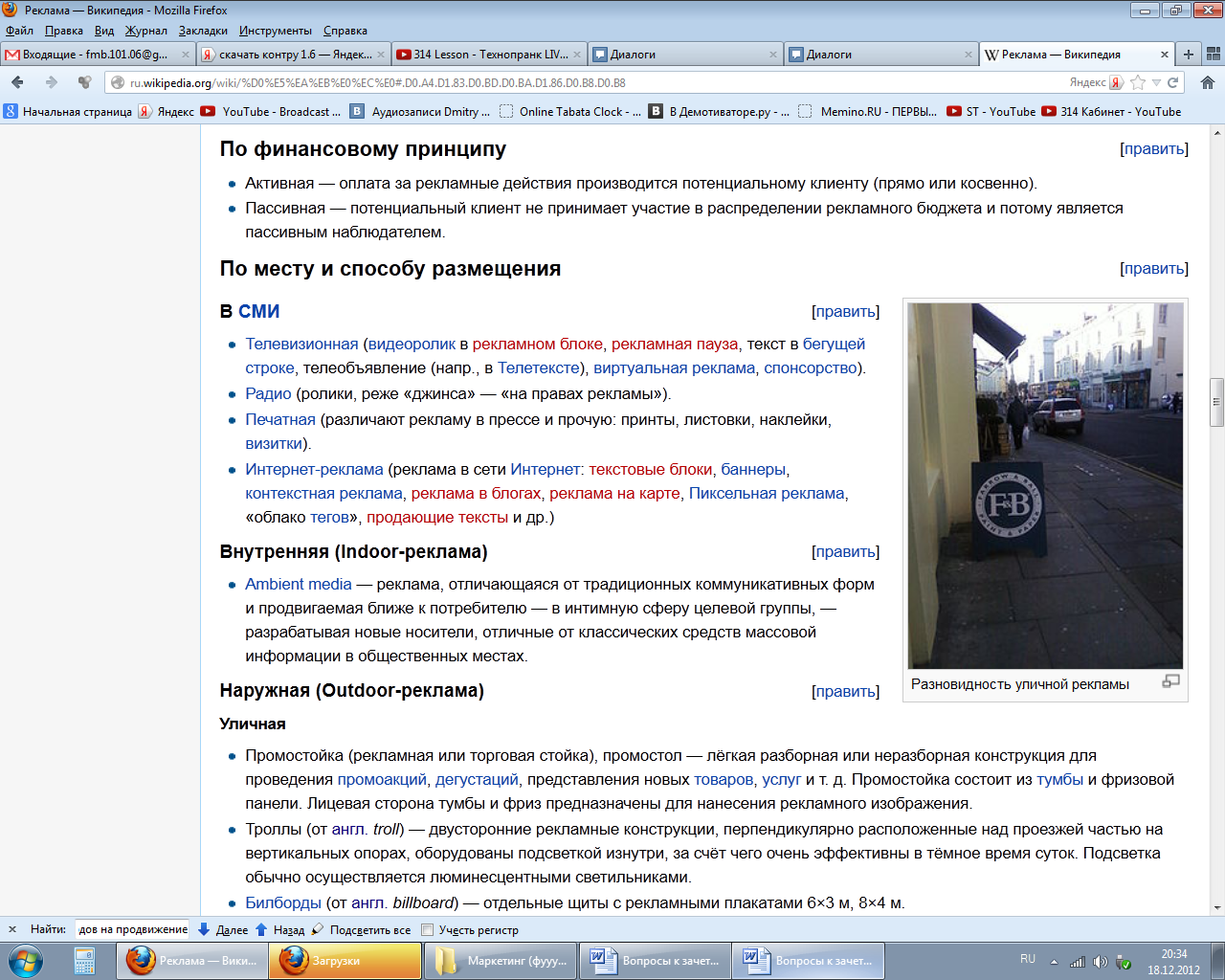Open a new tab with plus button
The height and width of the screenshot is (980, 1225).
point(1189,55)
